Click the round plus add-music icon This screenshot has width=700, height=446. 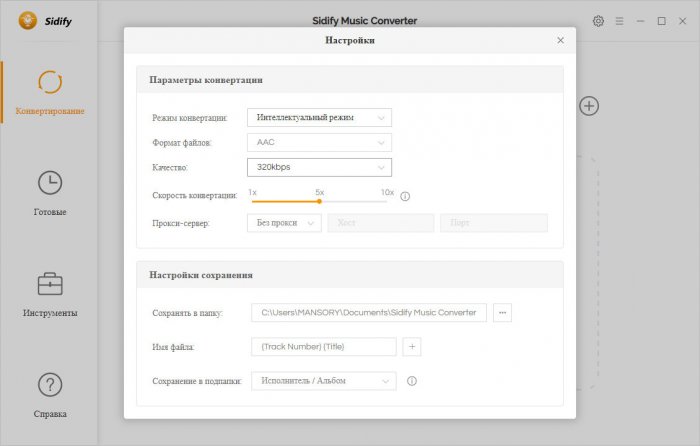click(x=589, y=105)
